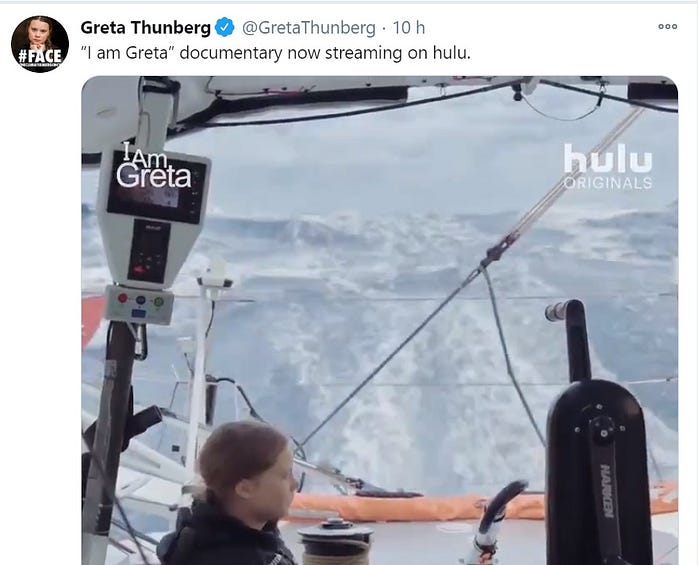
Task: Click the green button on the boat's control box
Action: pos(158,301)
